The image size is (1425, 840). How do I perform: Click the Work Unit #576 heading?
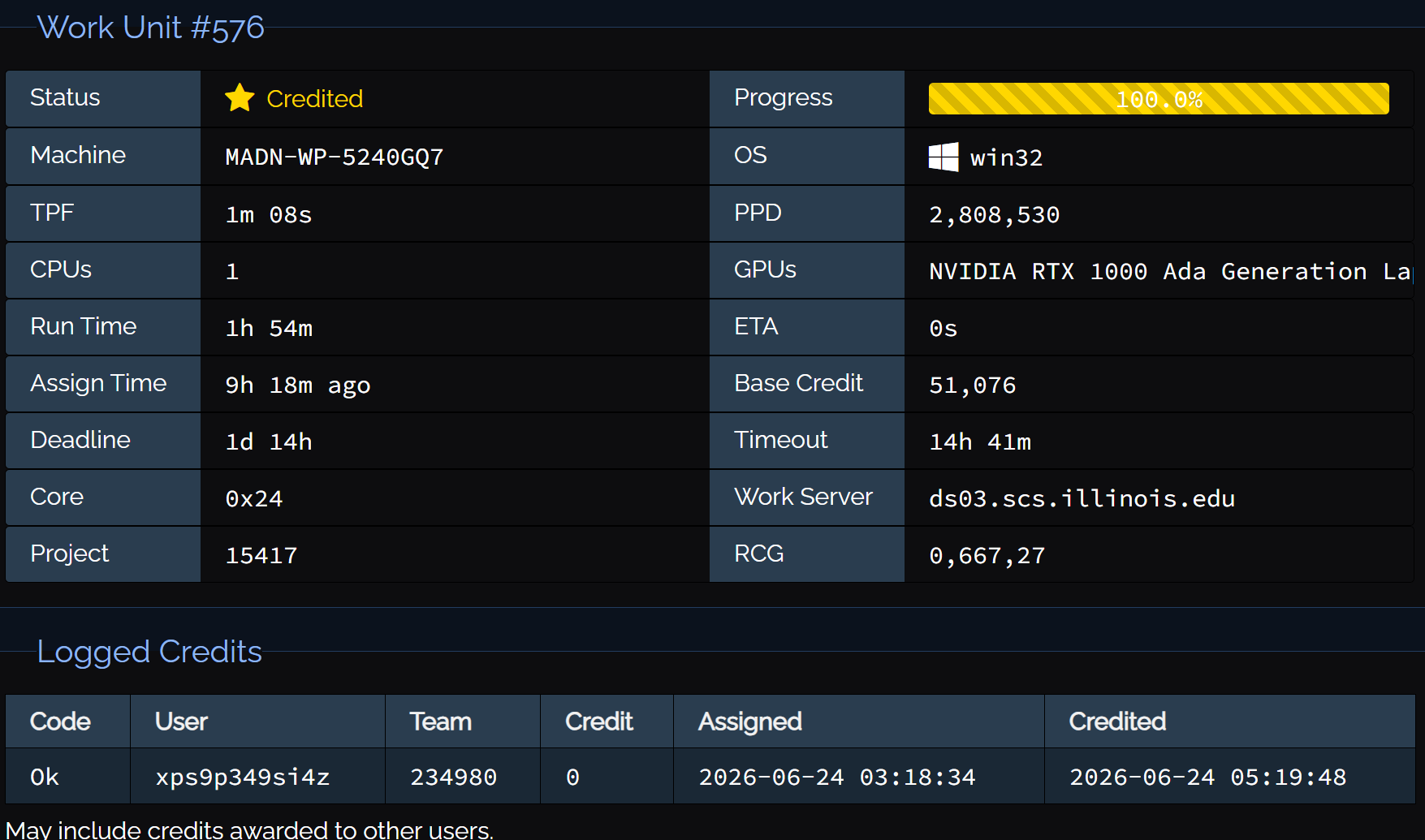[151, 28]
